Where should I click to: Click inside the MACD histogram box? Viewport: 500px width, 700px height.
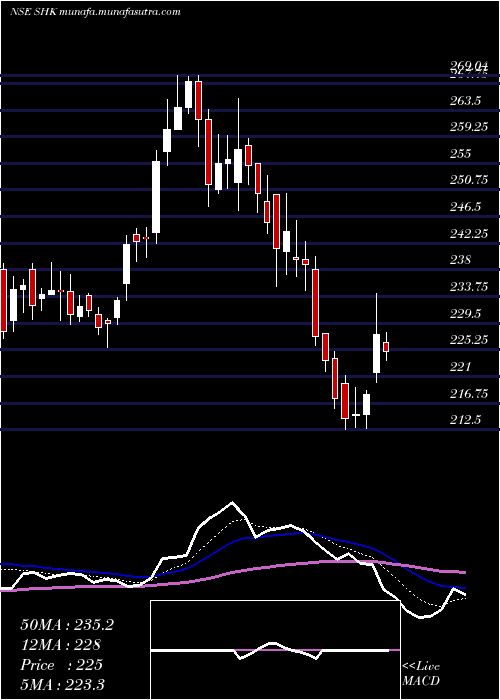[x=275, y=650]
